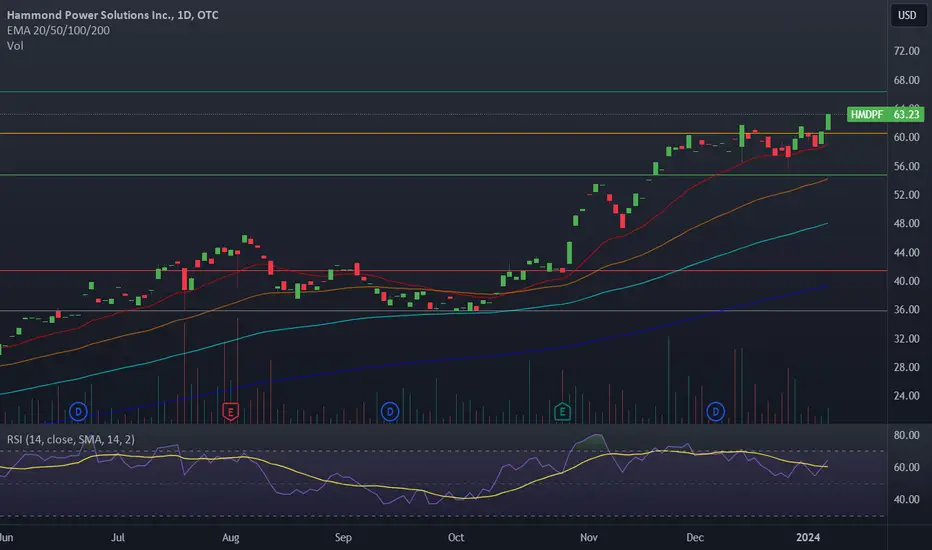This screenshot has width=932, height=550.
Task: Click the latest green candlestick near 63
Action: click(828, 122)
